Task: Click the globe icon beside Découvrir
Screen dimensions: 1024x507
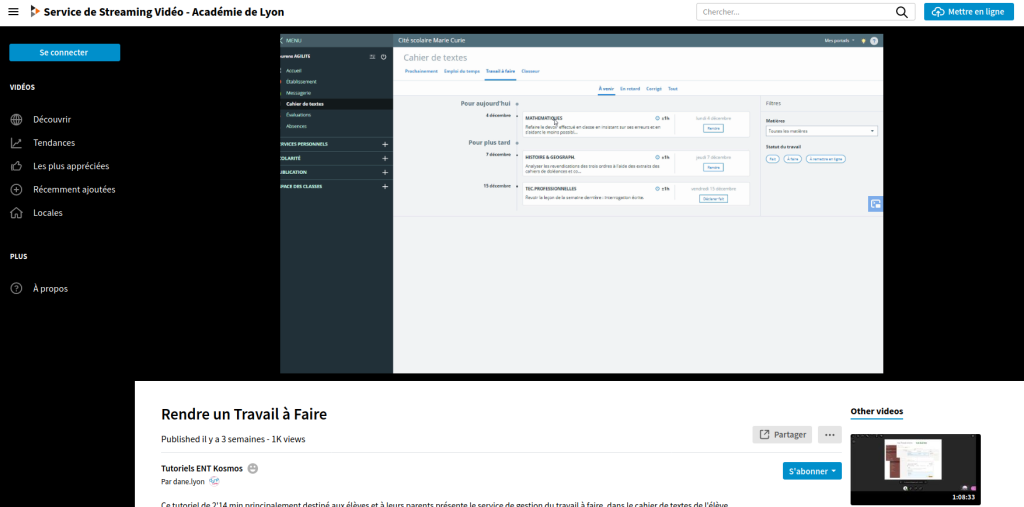Action: pos(16,119)
